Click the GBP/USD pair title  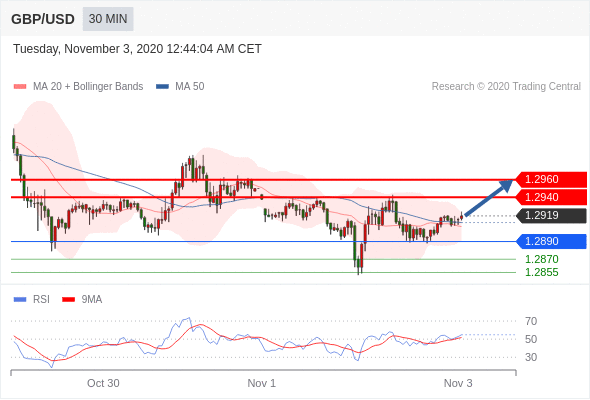point(43,19)
